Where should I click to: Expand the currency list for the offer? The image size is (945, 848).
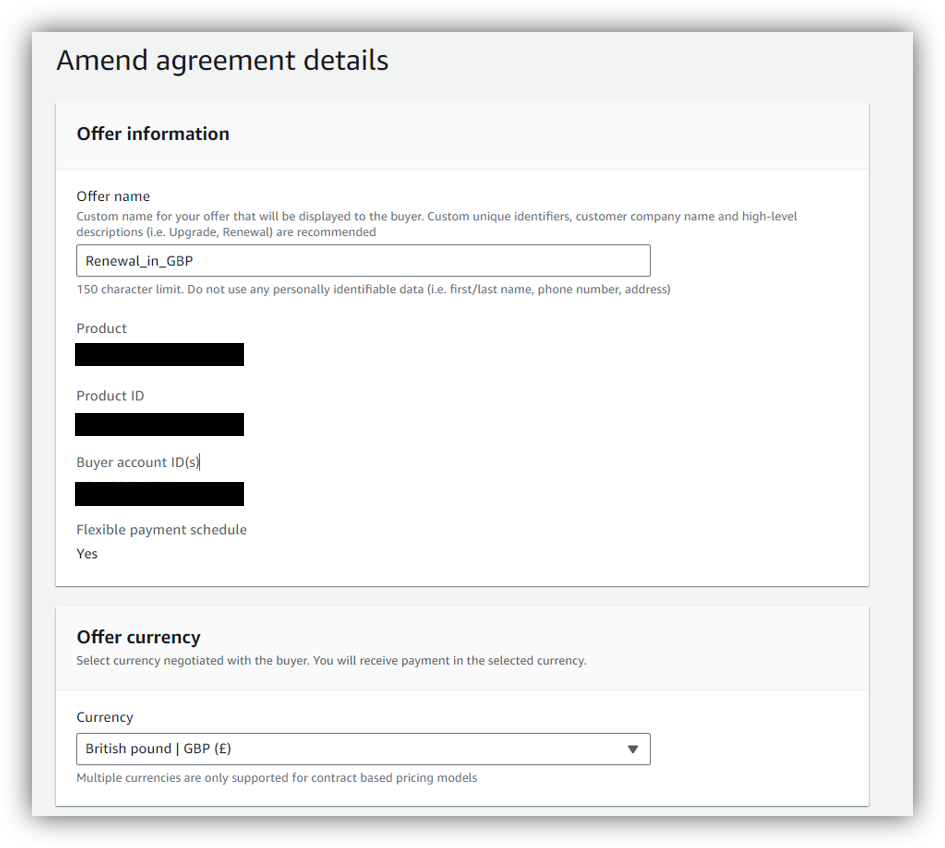click(x=633, y=748)
